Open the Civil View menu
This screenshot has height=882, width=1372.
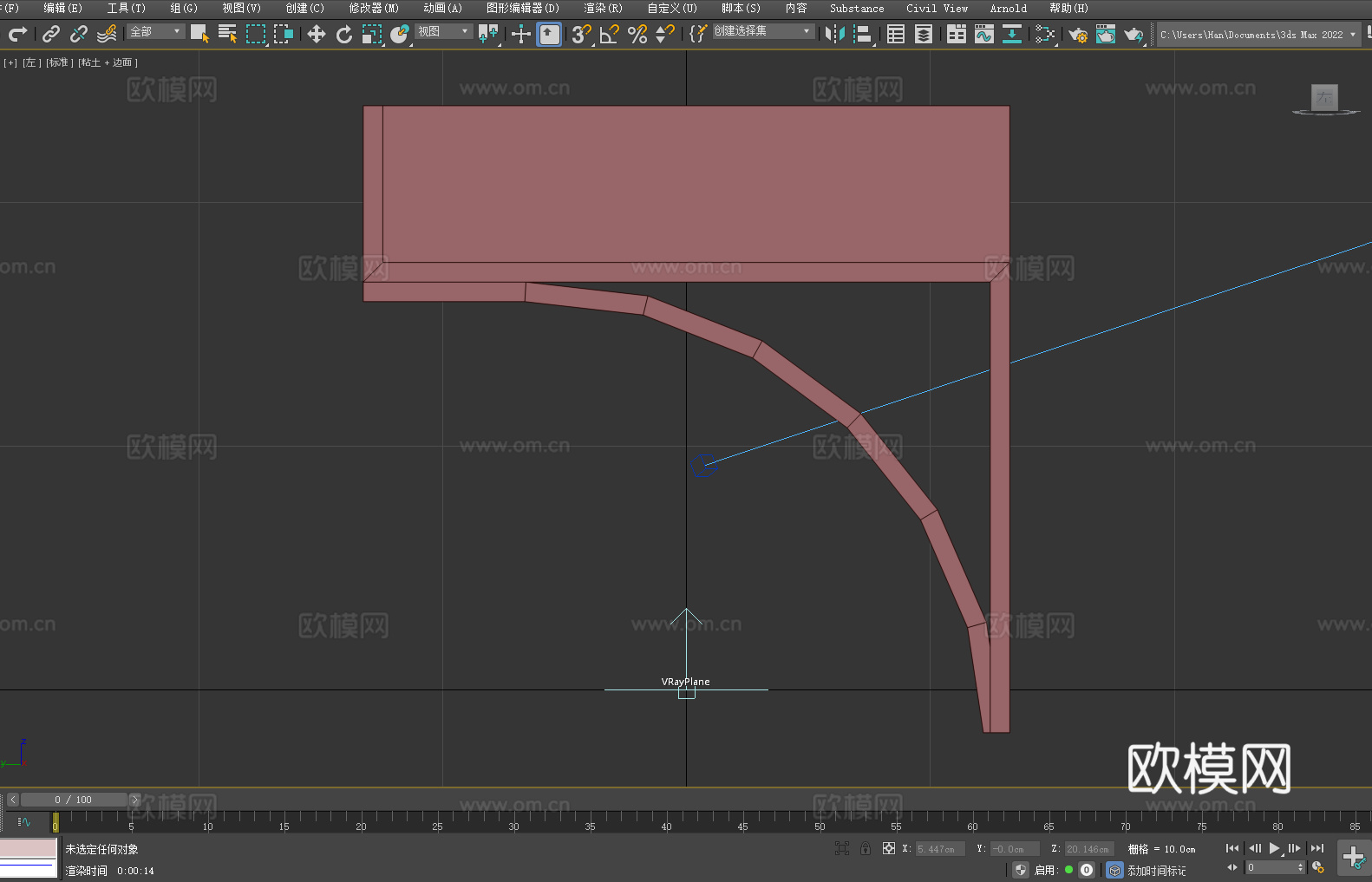pos(937,8)
